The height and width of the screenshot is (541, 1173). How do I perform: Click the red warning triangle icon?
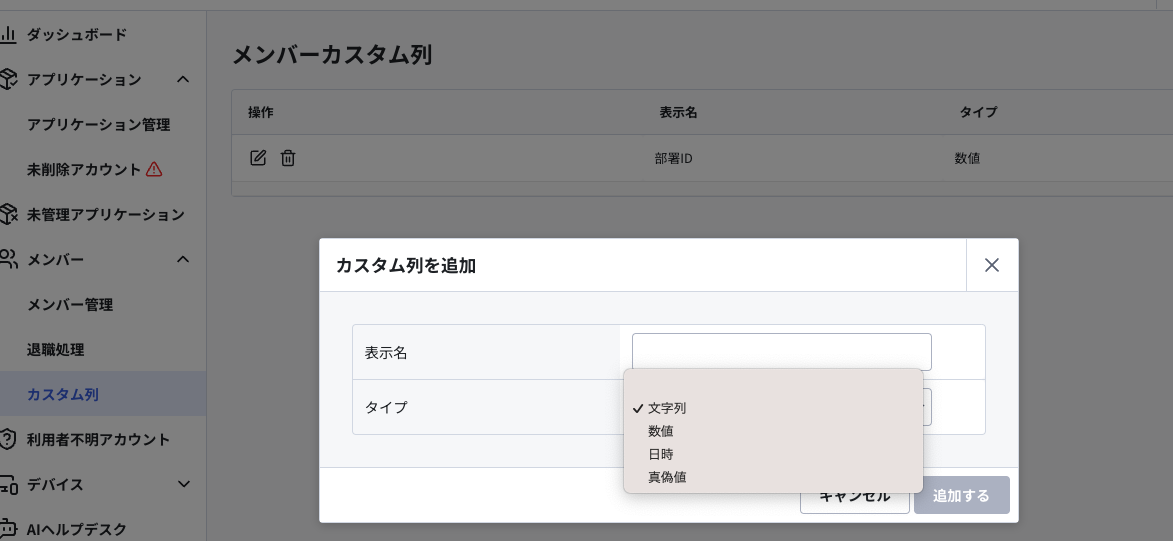[154, 169]
